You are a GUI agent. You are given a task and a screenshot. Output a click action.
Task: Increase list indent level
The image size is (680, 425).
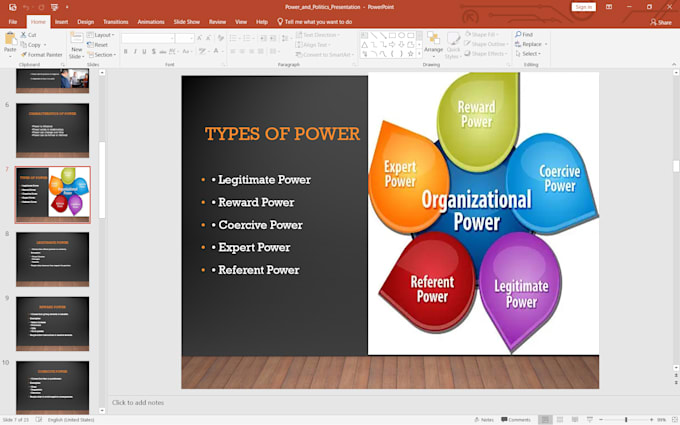pyautogui.click(x=273, y=38)
